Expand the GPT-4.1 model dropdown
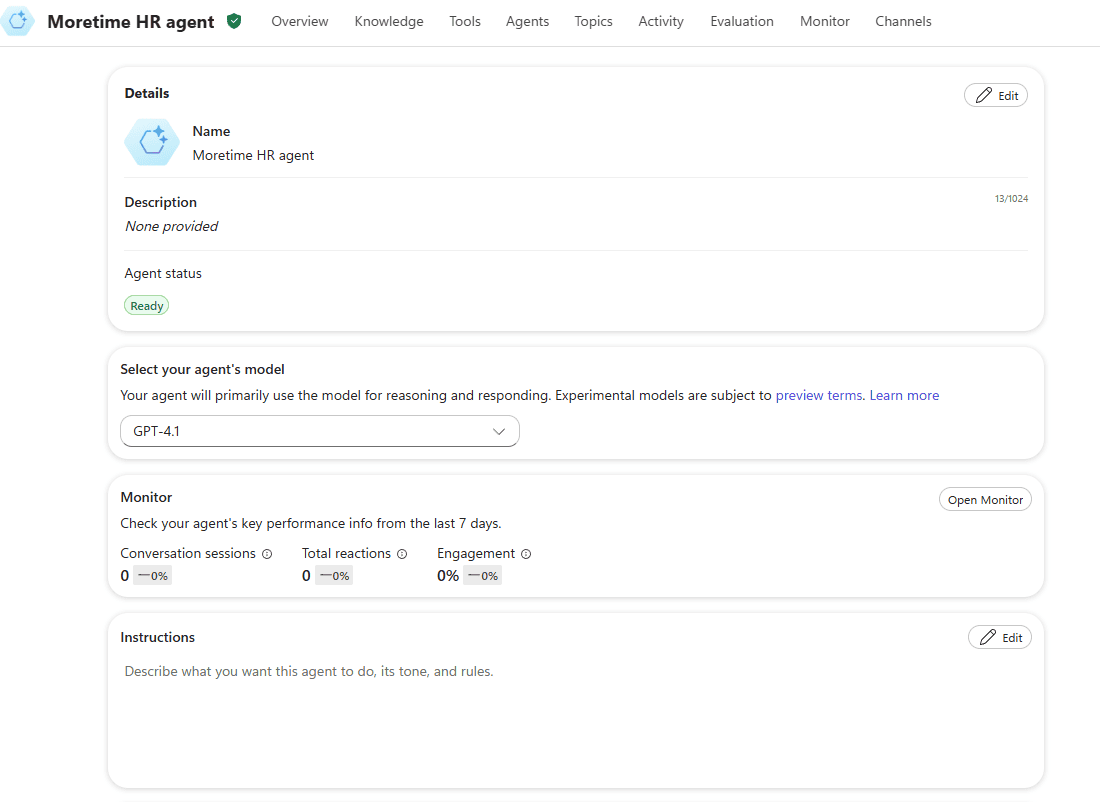Image resolution: width=1100 pixels, height=802 pixels. [320, 431]
